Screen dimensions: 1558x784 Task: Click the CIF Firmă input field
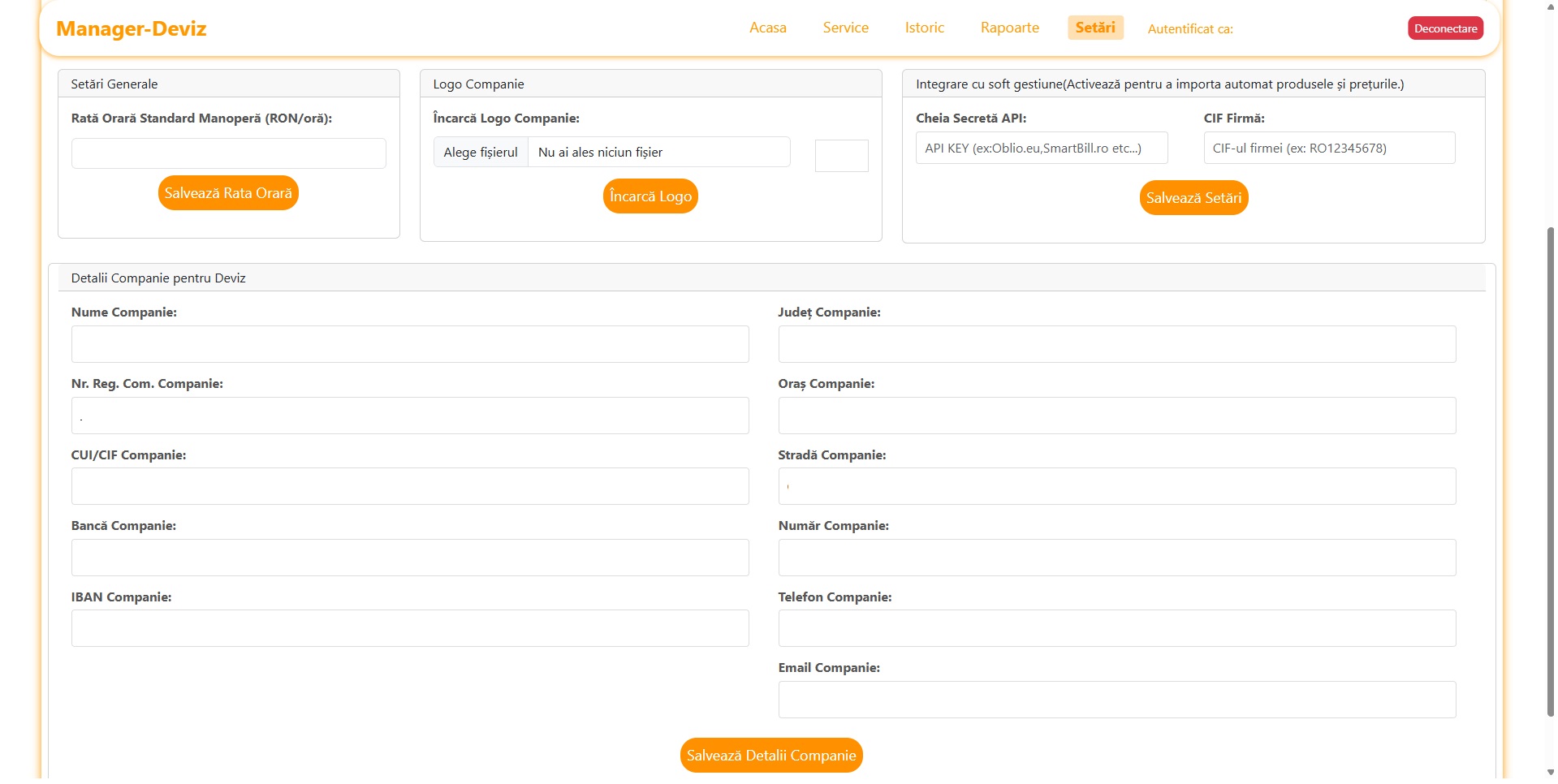[x=1328, y=149]
